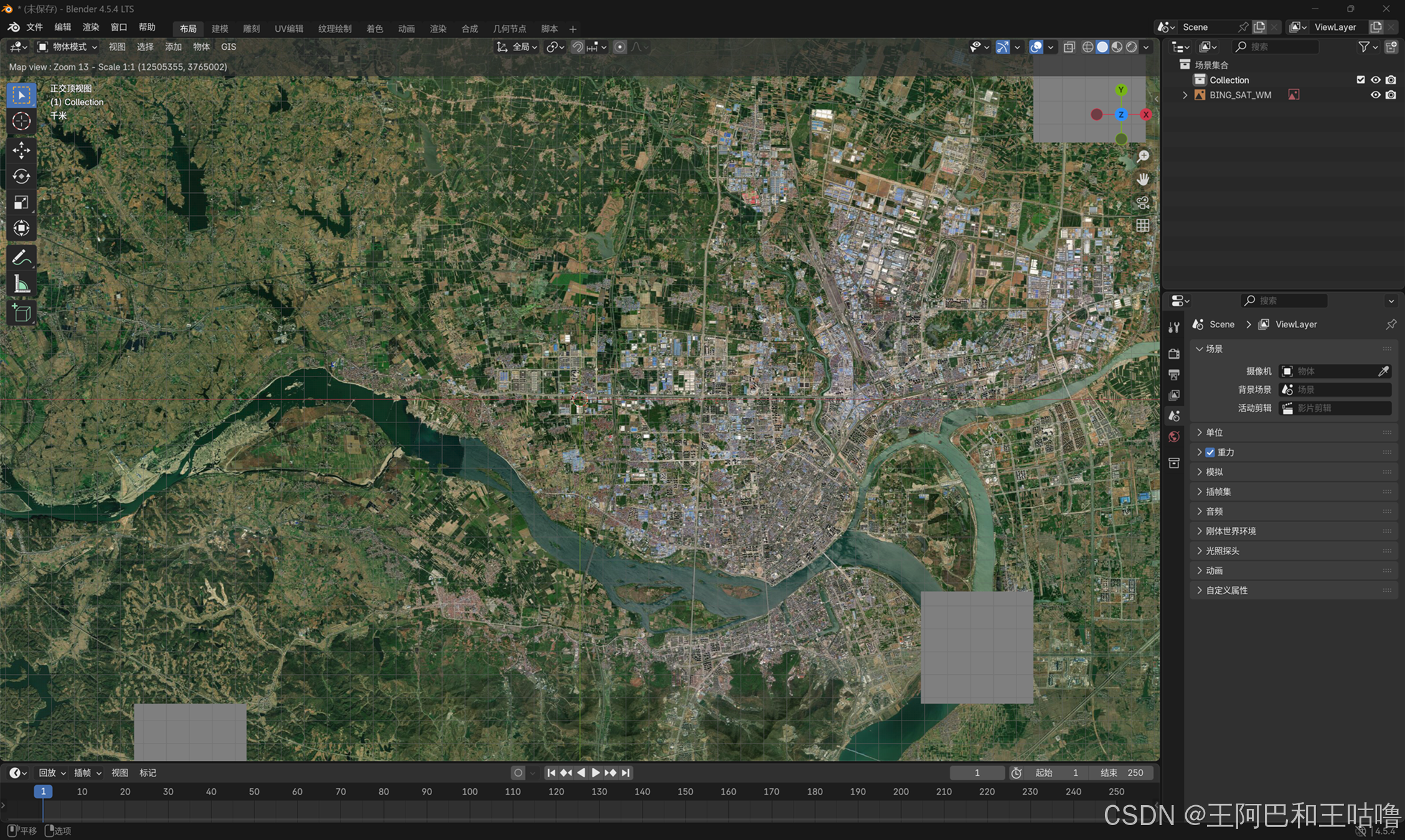Uncheck the gravity 重力 checkbox
Image resolution: width=1405 pixels, height=840 pixels.
click(x=1210, y=452)
